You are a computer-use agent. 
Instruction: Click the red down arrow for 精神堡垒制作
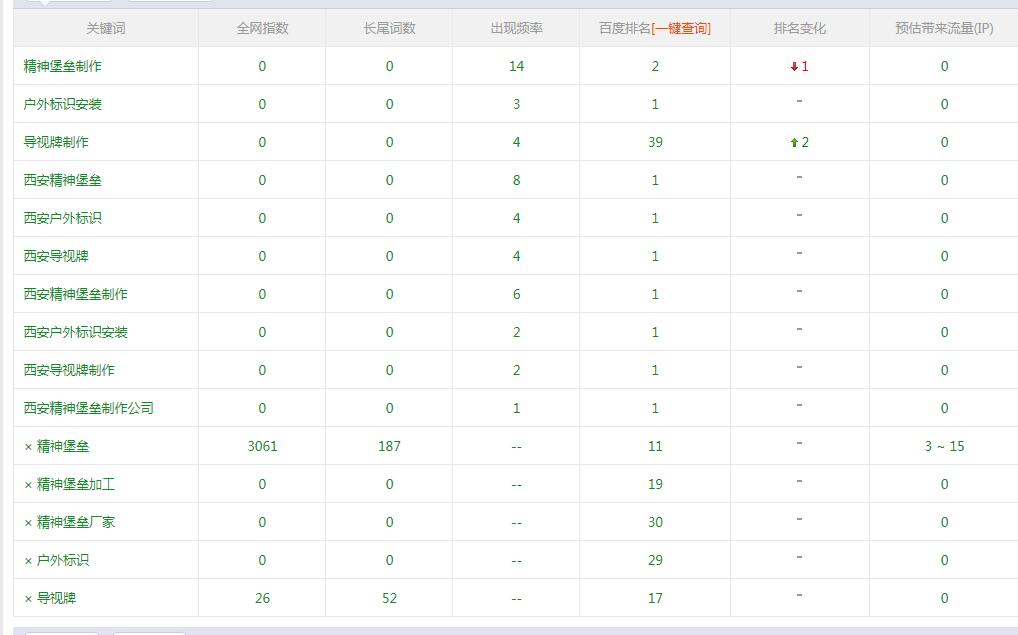click(794, 67)
